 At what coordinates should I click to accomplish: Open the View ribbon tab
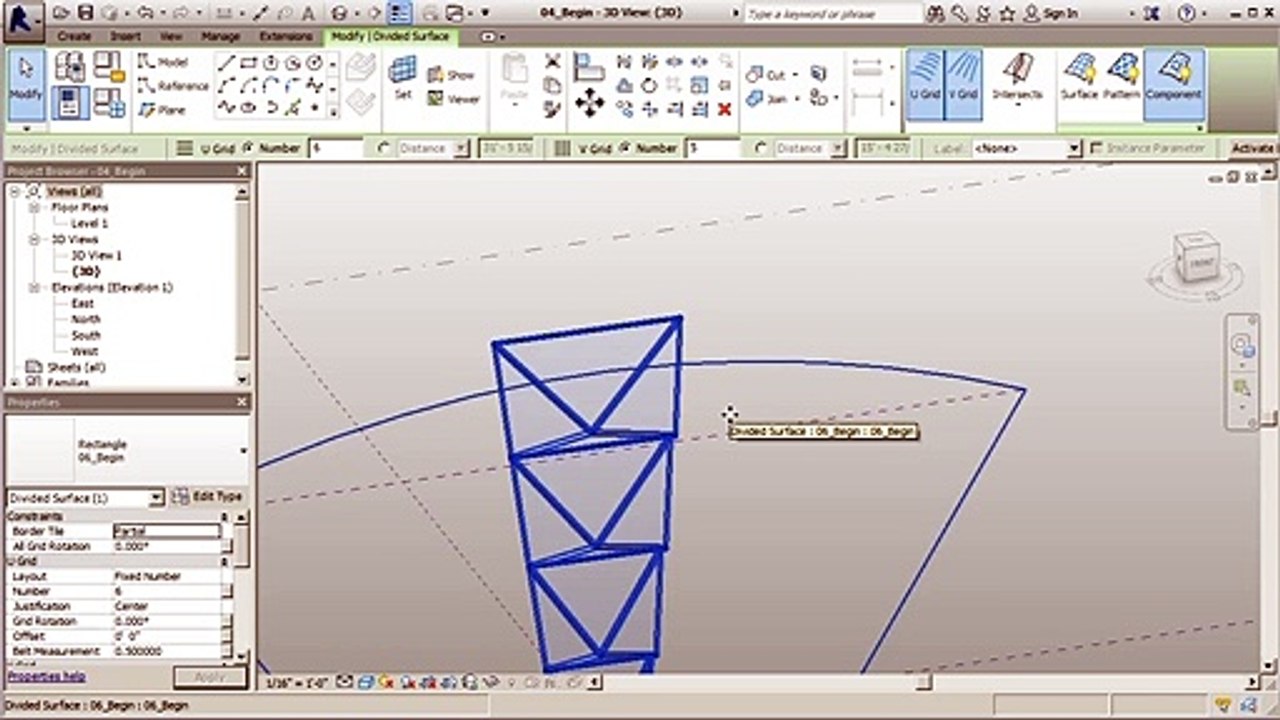pyautogui.click(x=171, y=36)
